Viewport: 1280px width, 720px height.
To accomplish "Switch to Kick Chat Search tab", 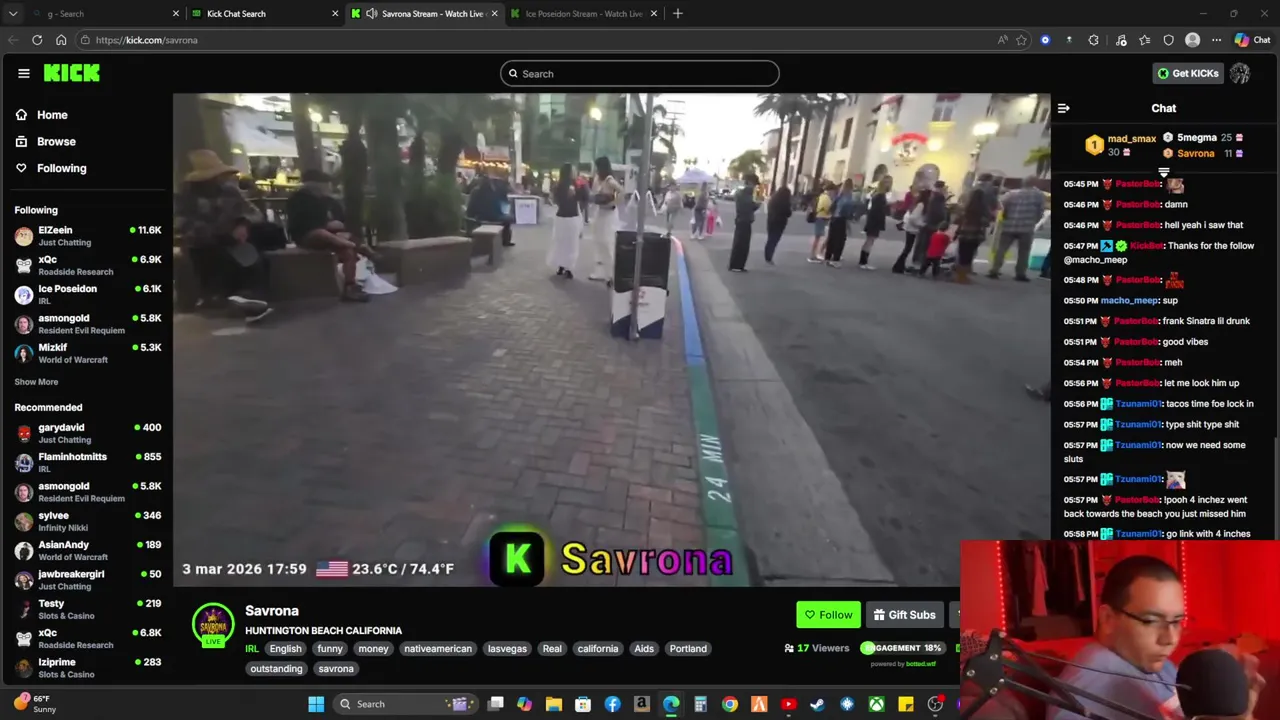I will click(x=265, y=13).
